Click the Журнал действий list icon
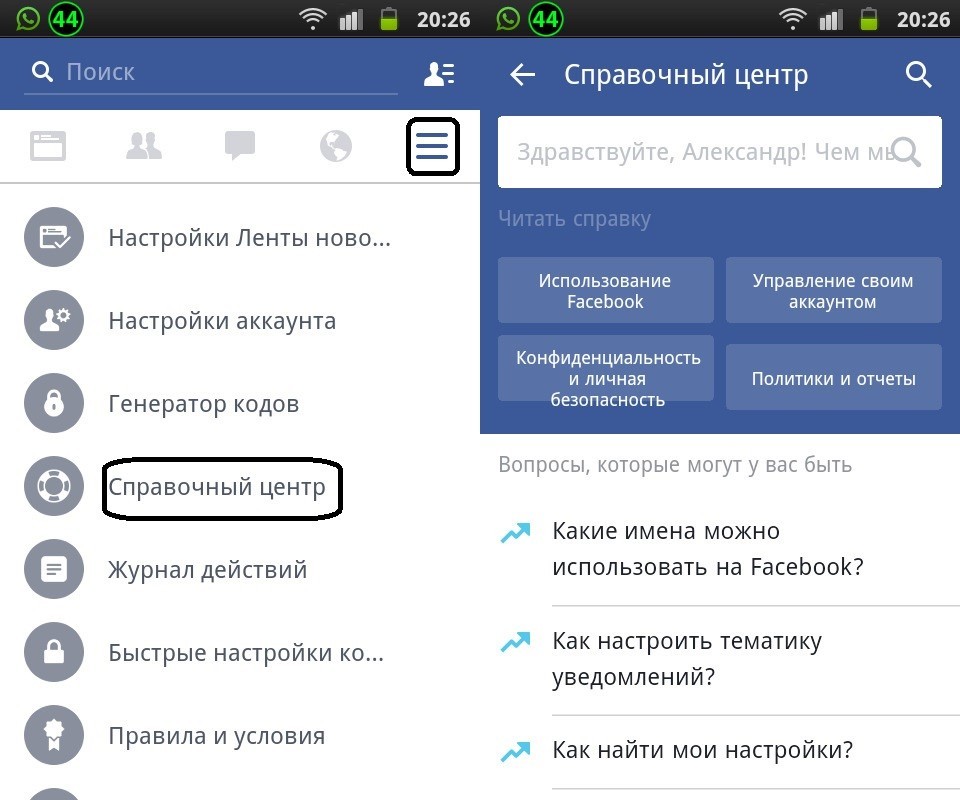Screen dimensions: 960x800 (54, 569)
